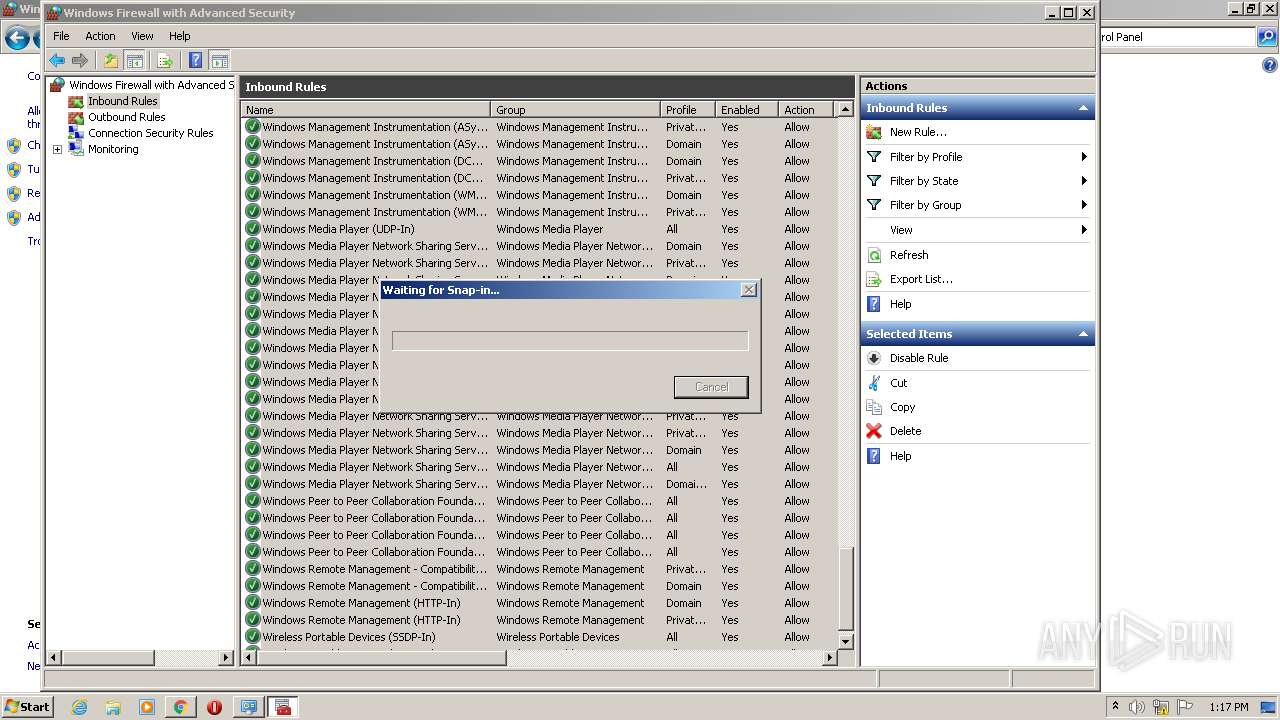Show hidden tray icons arrow

(x=1115, y=707)
